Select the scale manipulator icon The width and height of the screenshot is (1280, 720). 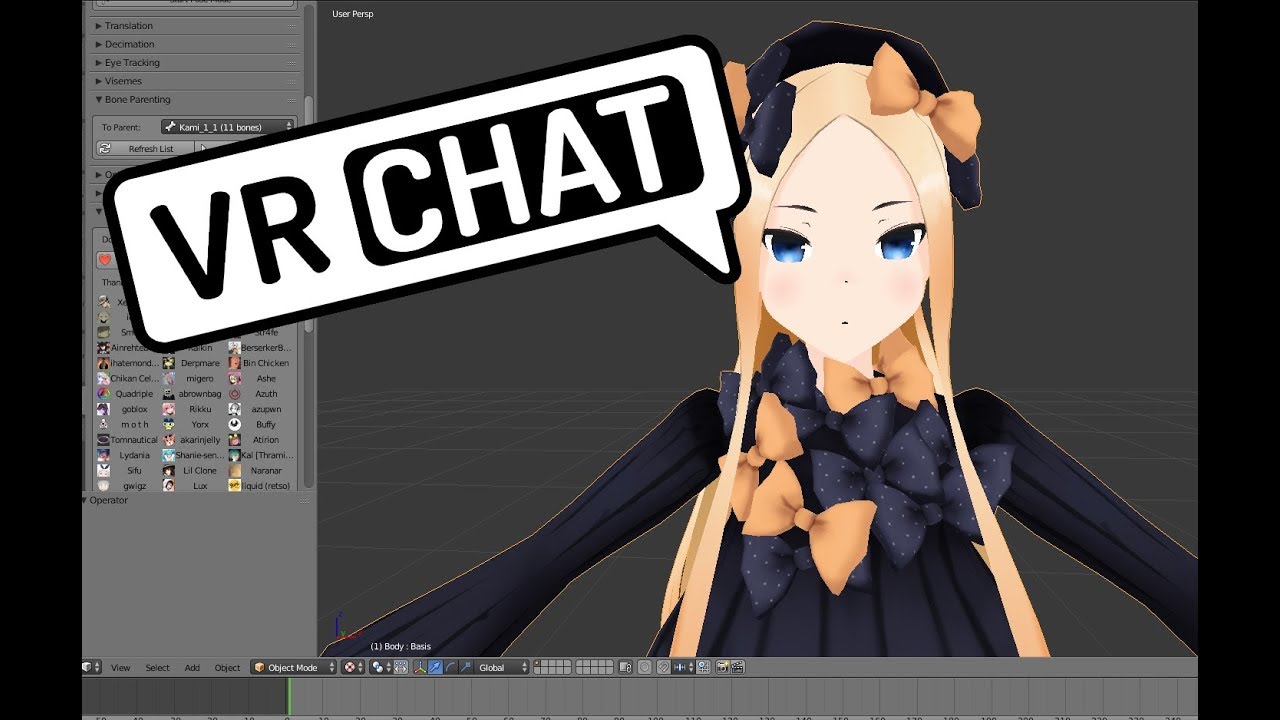click(x=465, y=667)
